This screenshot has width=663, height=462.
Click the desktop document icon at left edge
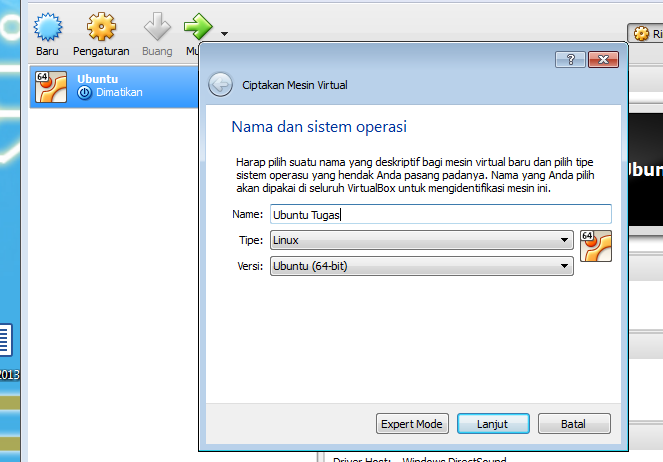[x=5, y=340]
